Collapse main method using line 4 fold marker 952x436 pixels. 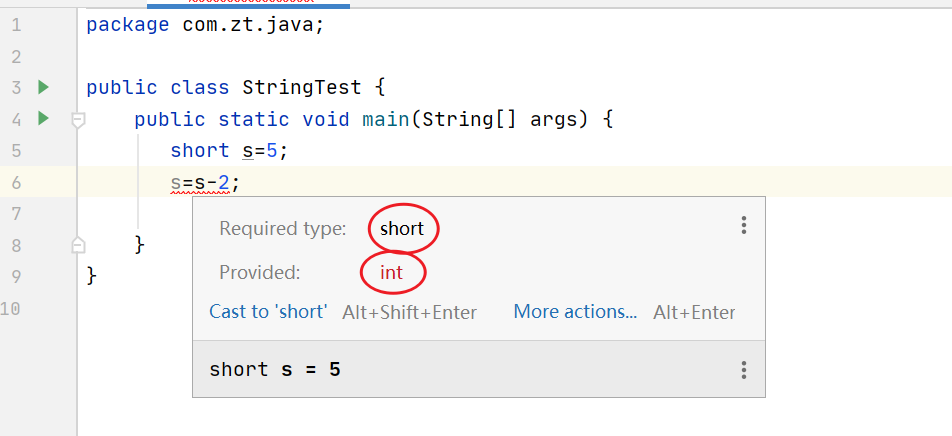click(x=78, y=120)
